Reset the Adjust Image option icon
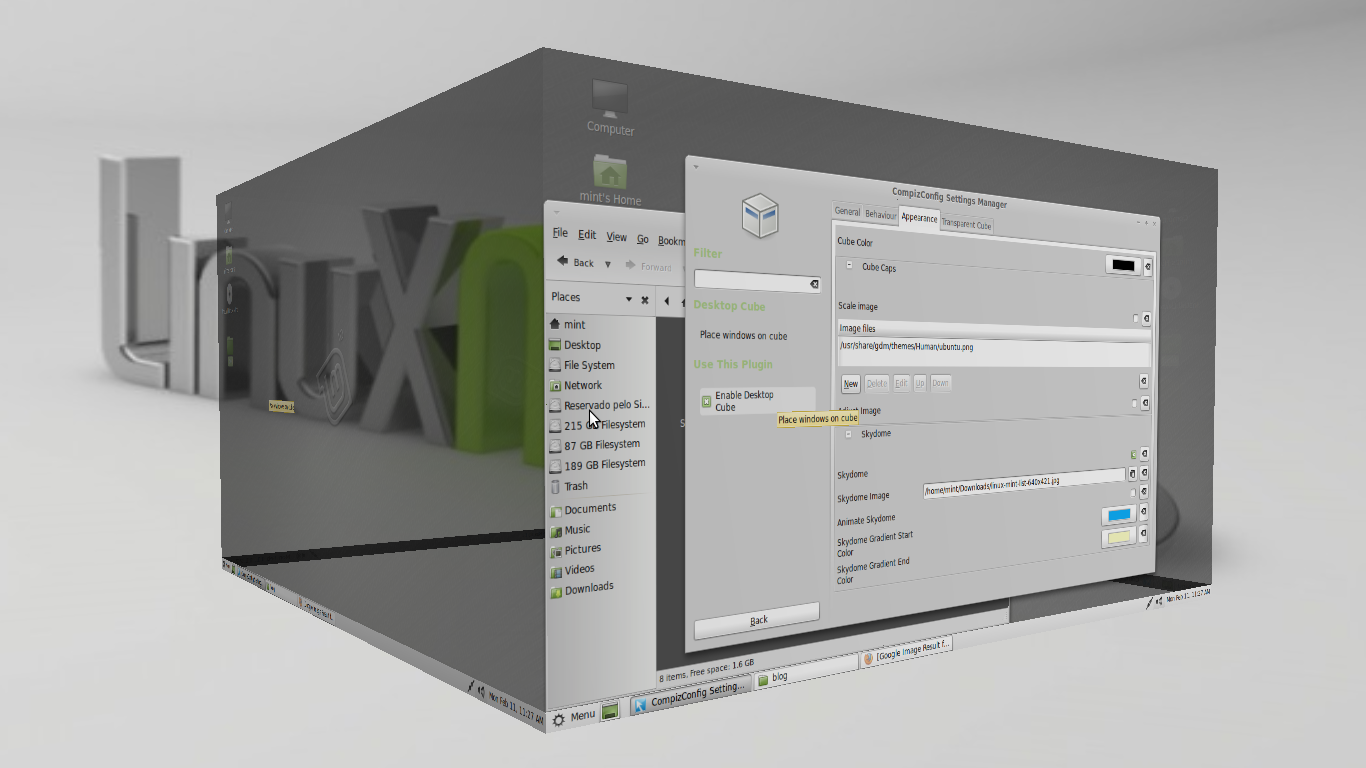 pyautogui.click(x=1144, y=403)
